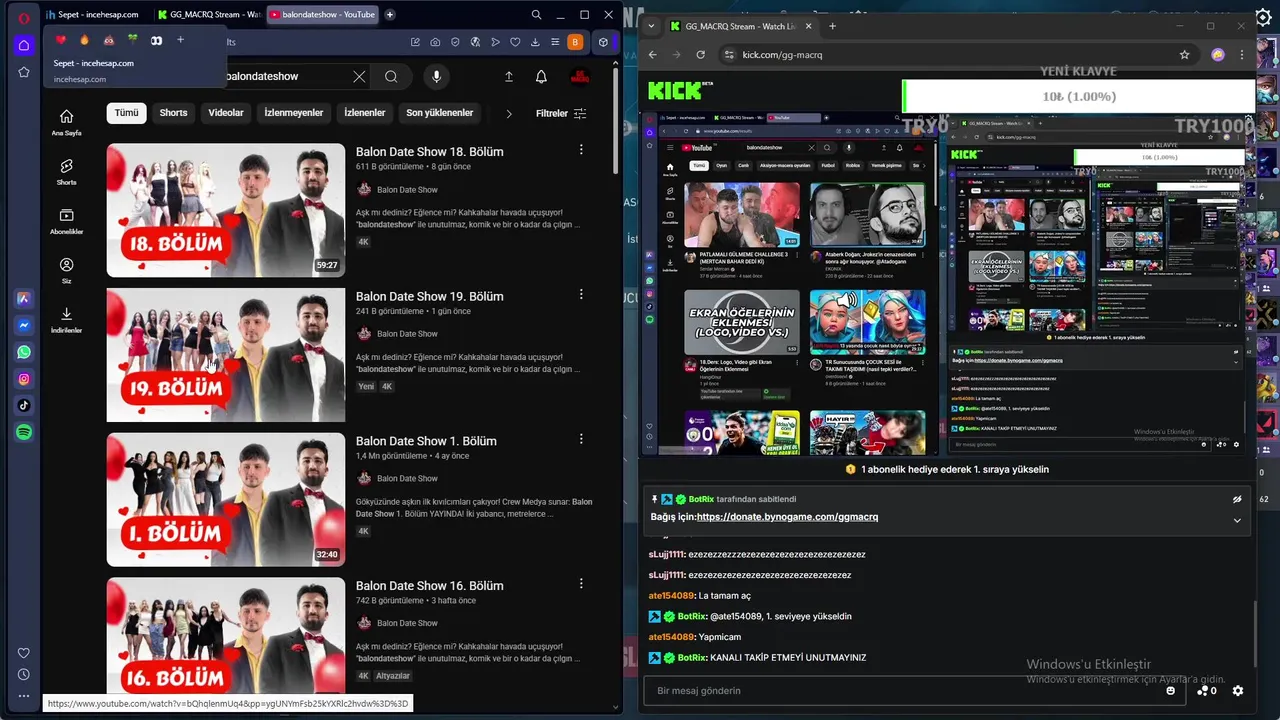Open Opera easy setup sliders icon
Screen dimensions: 1280x720
(555, 42)
